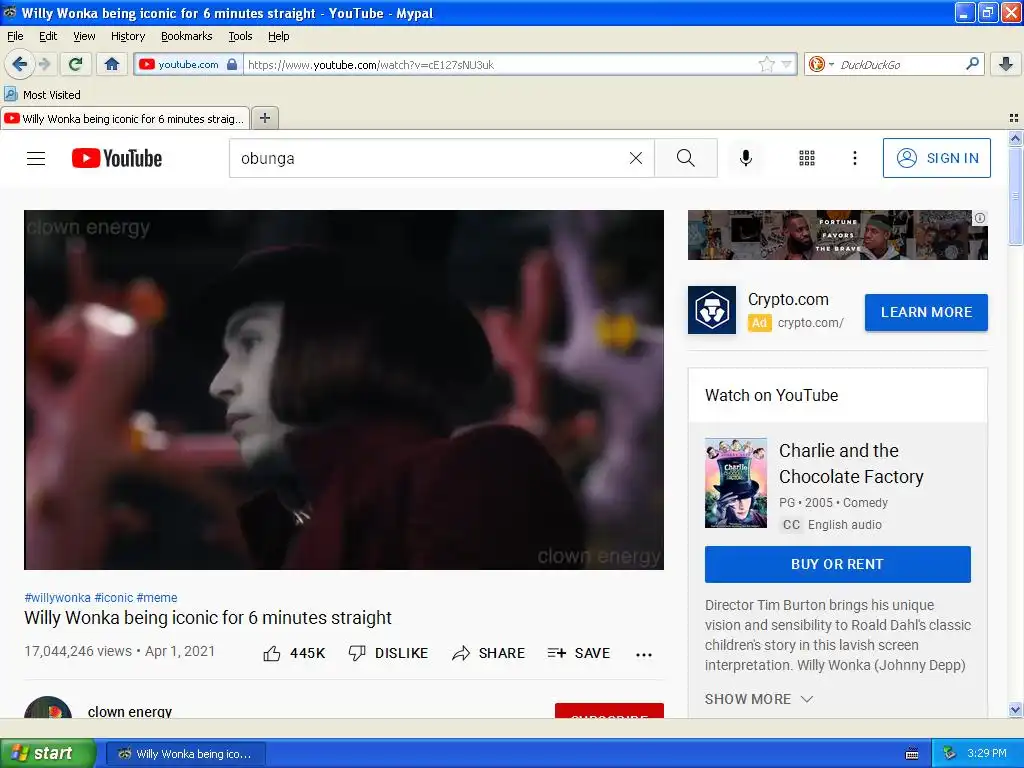Click the ad info icon on banner

(x=980, y=218)
